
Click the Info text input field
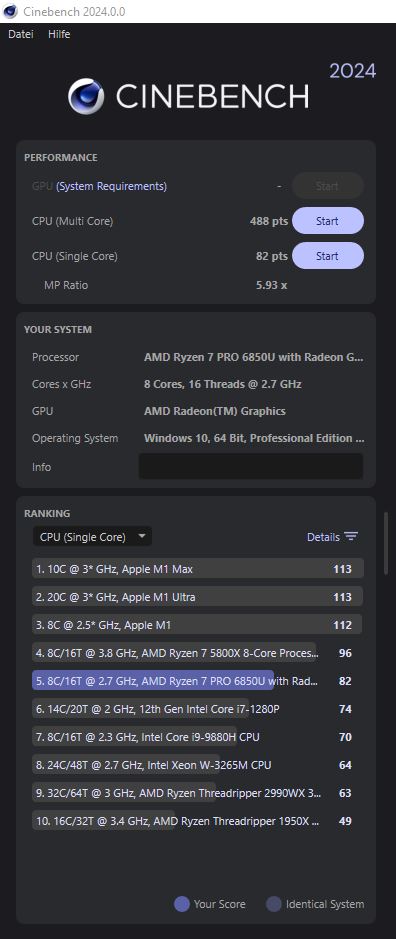point(250,466)
